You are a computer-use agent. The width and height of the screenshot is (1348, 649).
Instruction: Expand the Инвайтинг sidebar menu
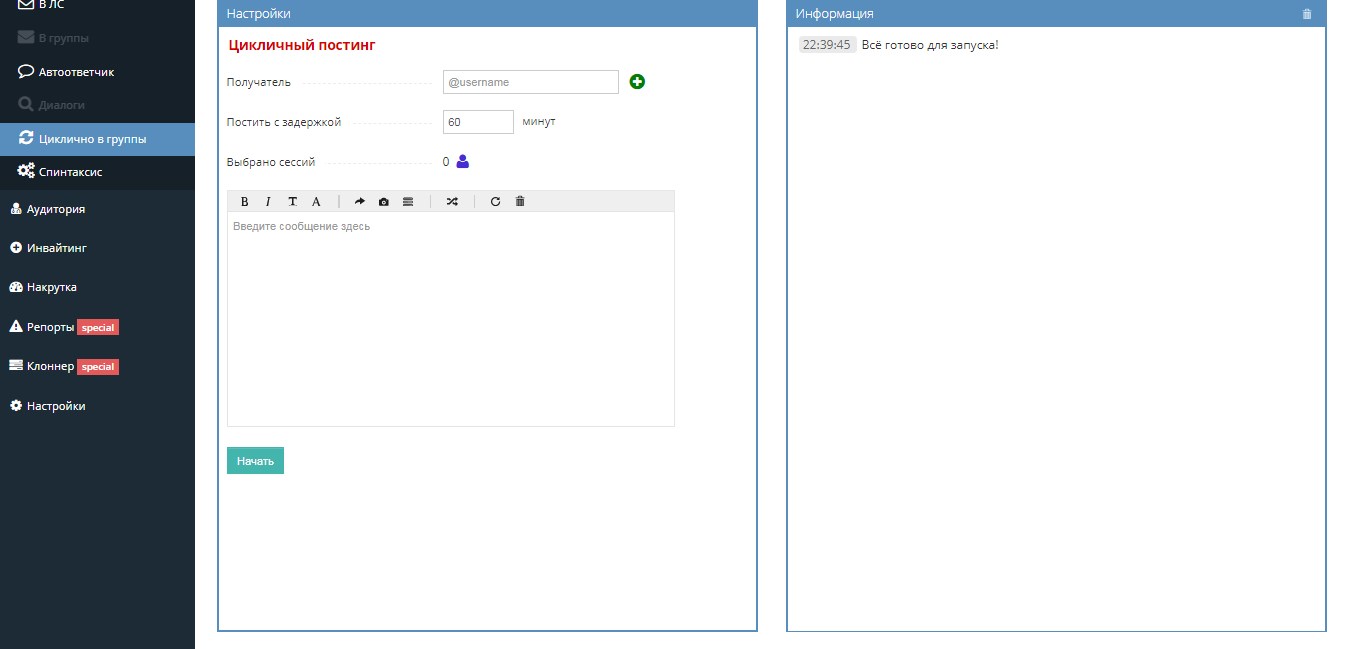[x=56, y=248]
